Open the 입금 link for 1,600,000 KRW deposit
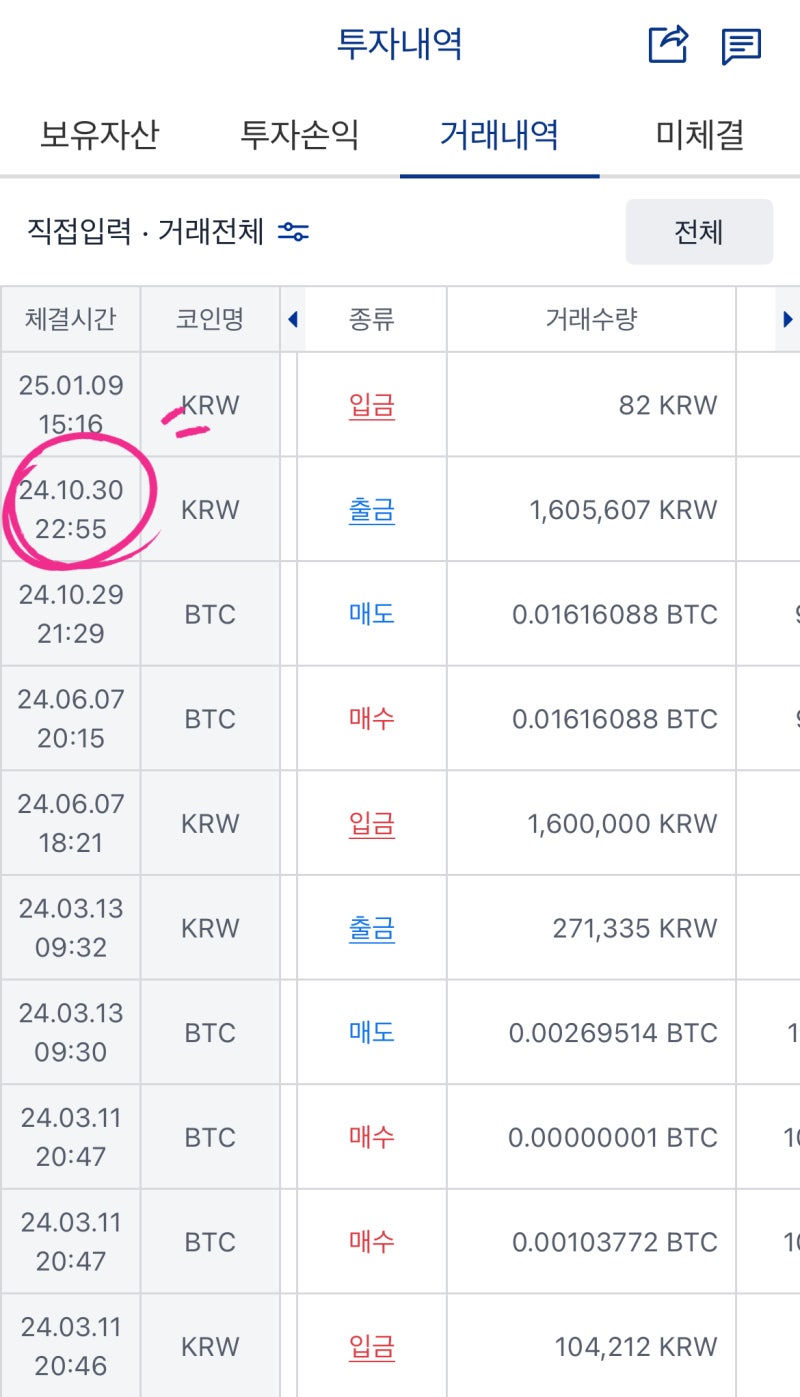The width and height of the screenshot is (800, 1397). [372, 822]
